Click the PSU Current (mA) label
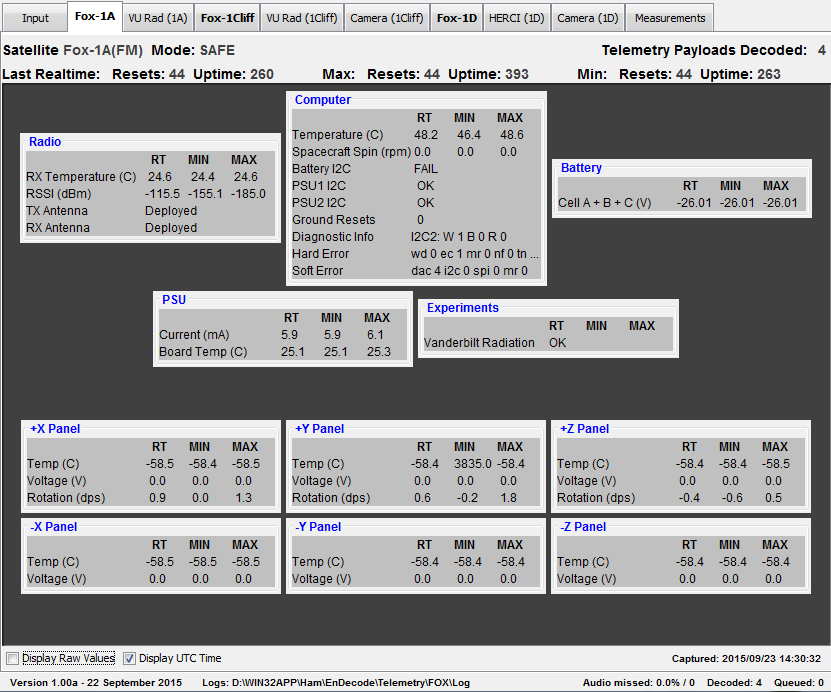 pyautogui.click(x=194, y=335)
